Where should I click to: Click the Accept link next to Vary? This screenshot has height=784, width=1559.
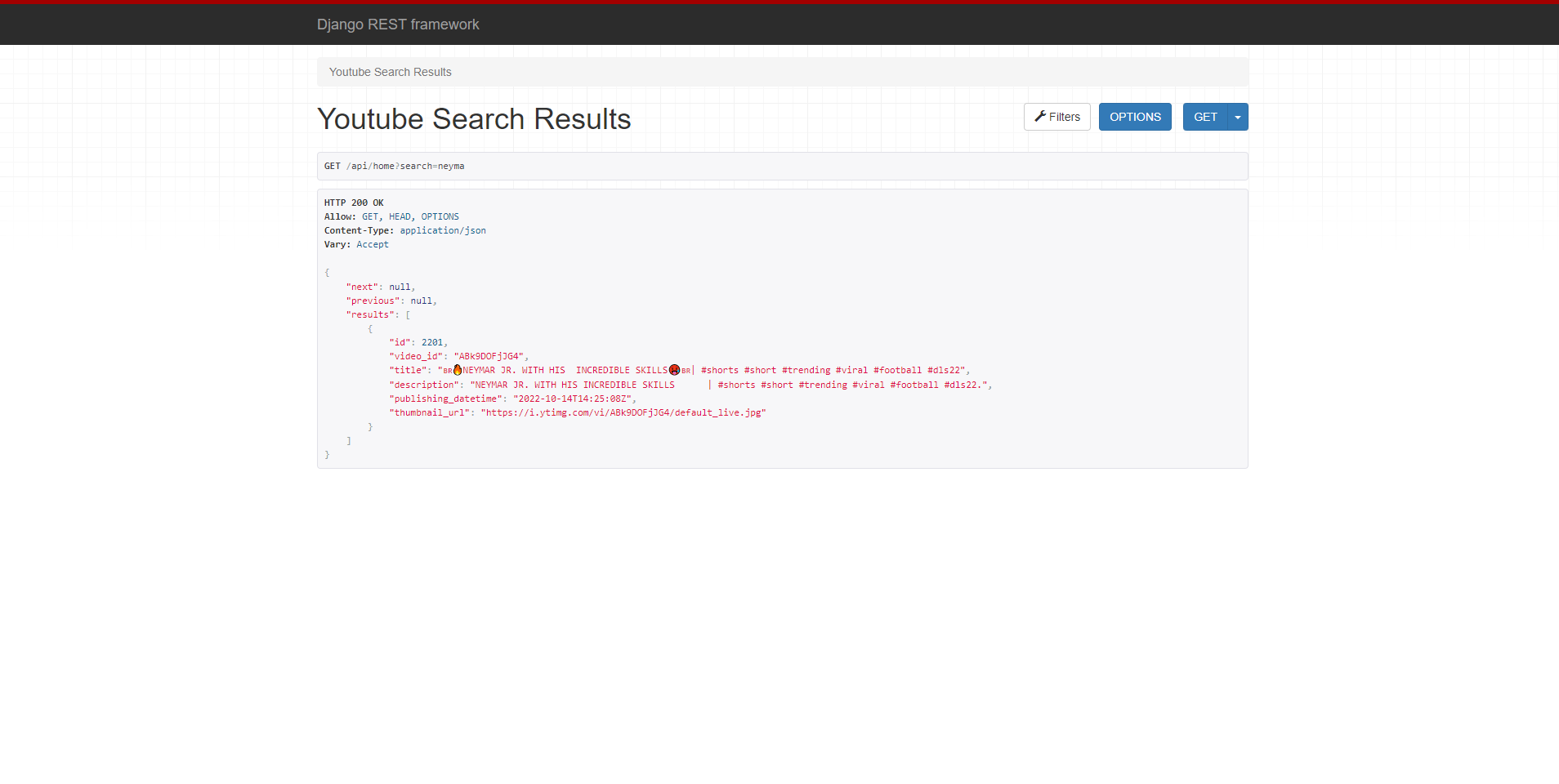click(373, 244)
